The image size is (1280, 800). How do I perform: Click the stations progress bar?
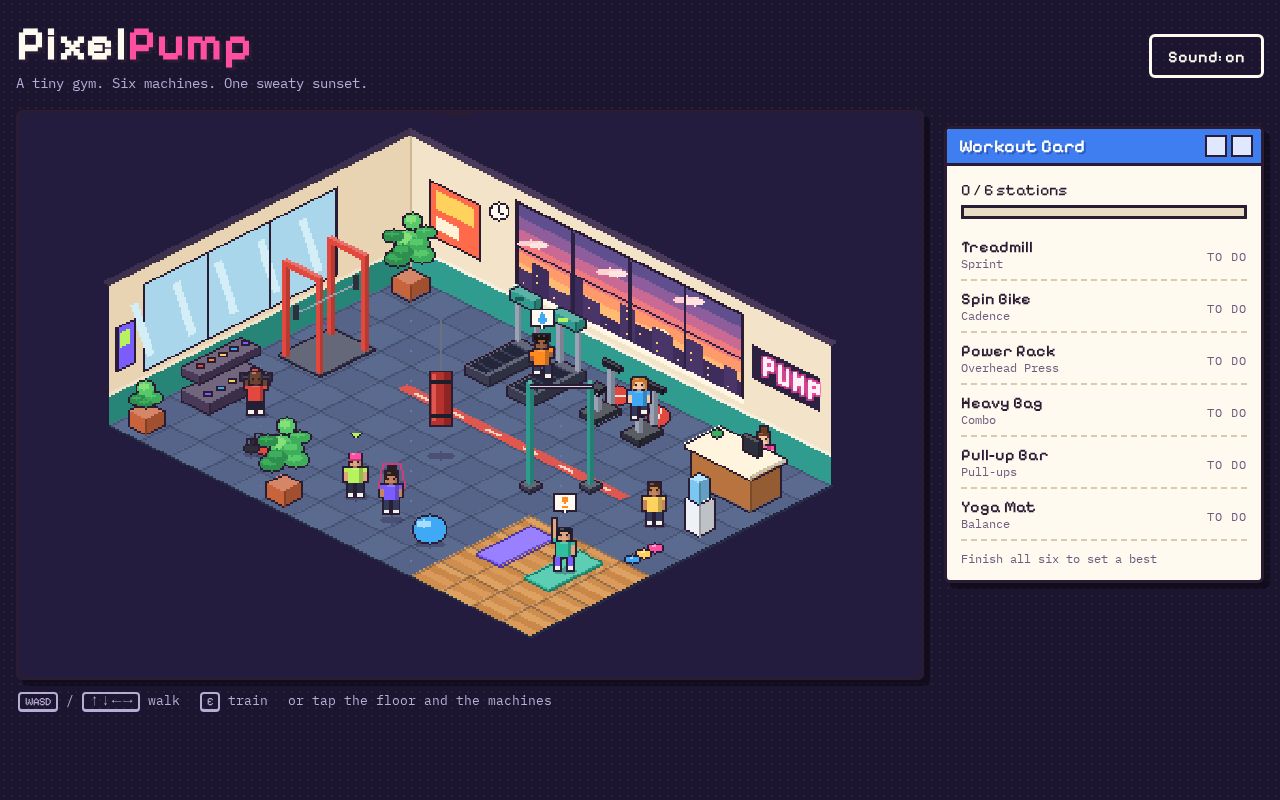1104,212
